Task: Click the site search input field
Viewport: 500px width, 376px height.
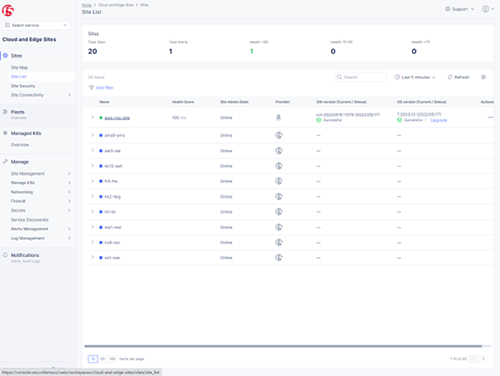Action: (360, 77)
